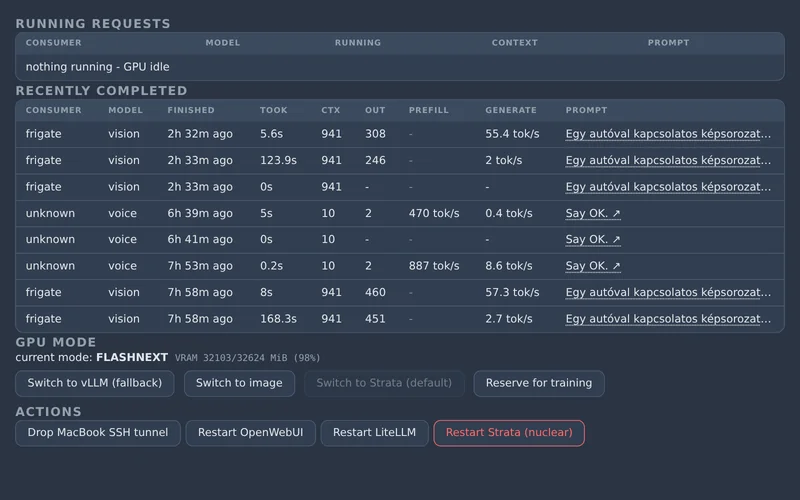Click the RECENTLY COMPLETED section heading
The height and width of the screenshot is (500, 800).
(102, 91)
